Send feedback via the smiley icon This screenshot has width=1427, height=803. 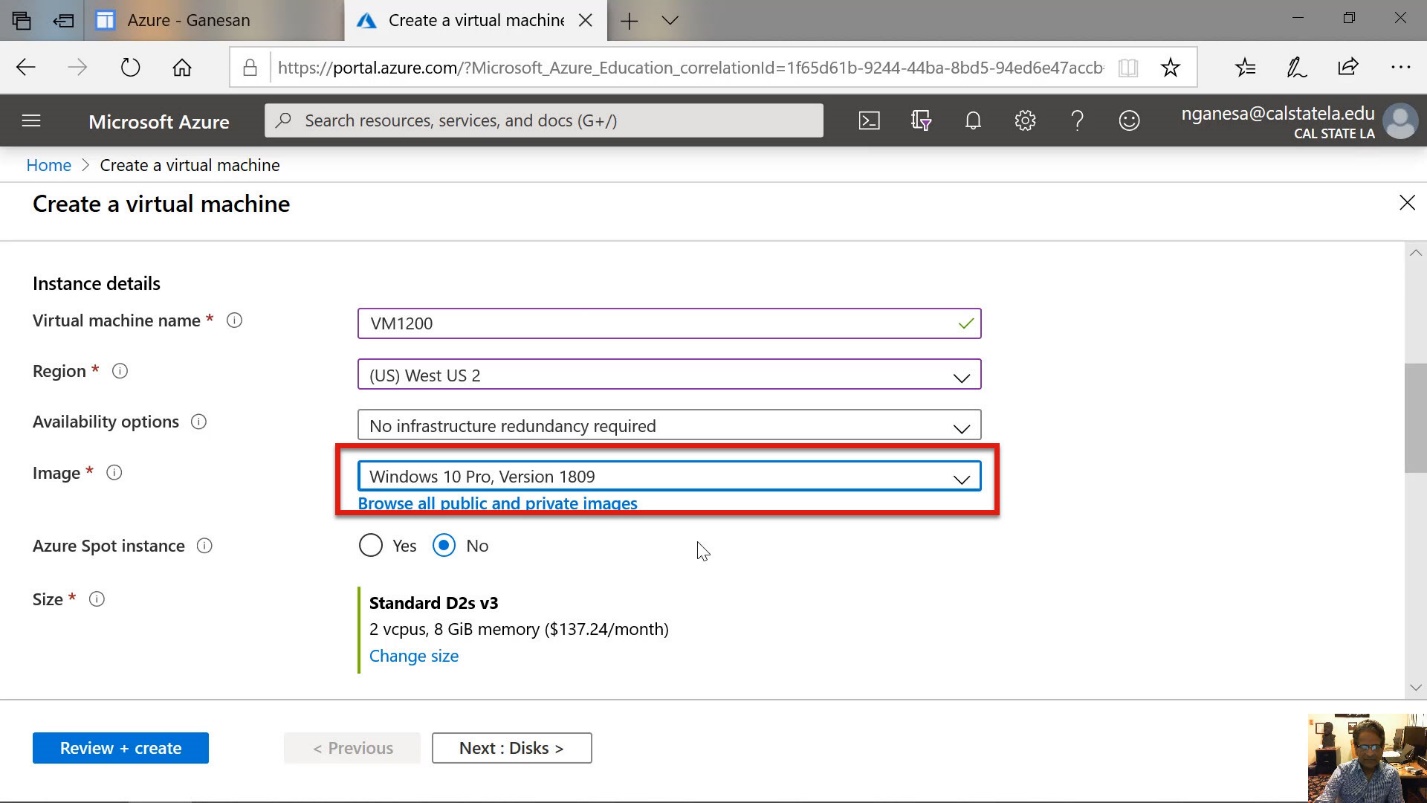pyautogui.click(x=1129, y=120)
